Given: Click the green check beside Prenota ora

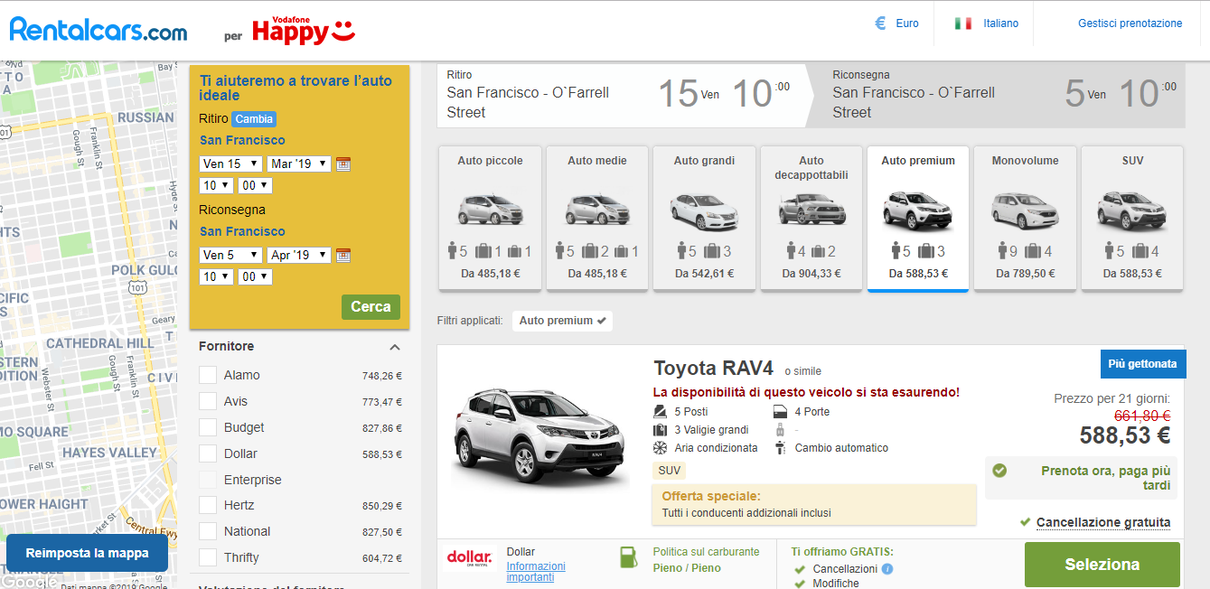Looking at the screenshot, I should [x=999, y=470].
